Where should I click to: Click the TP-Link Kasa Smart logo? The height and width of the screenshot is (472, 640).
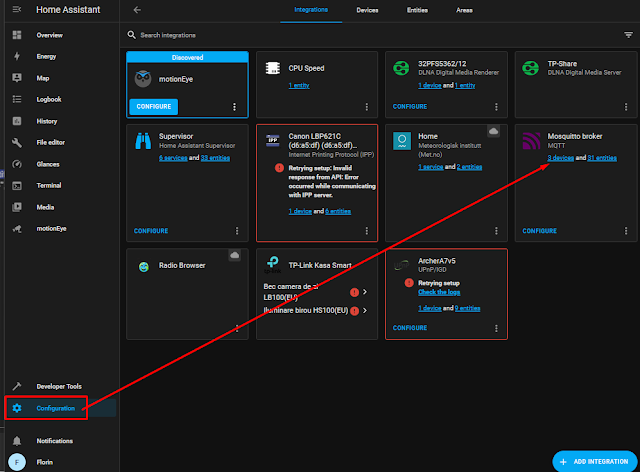[x=273, y=264]
